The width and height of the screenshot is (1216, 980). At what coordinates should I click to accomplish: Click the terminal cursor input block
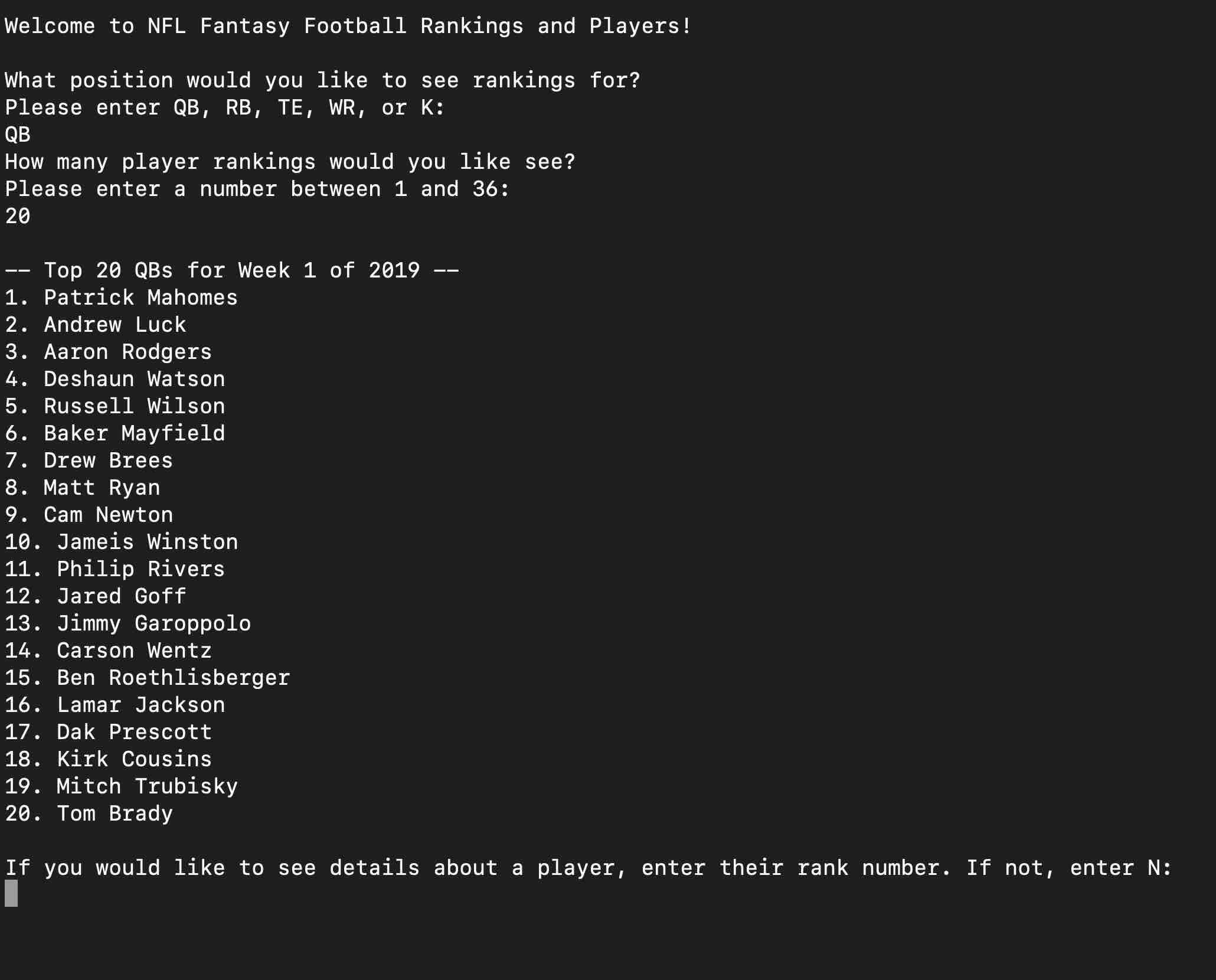click(11, 893)
